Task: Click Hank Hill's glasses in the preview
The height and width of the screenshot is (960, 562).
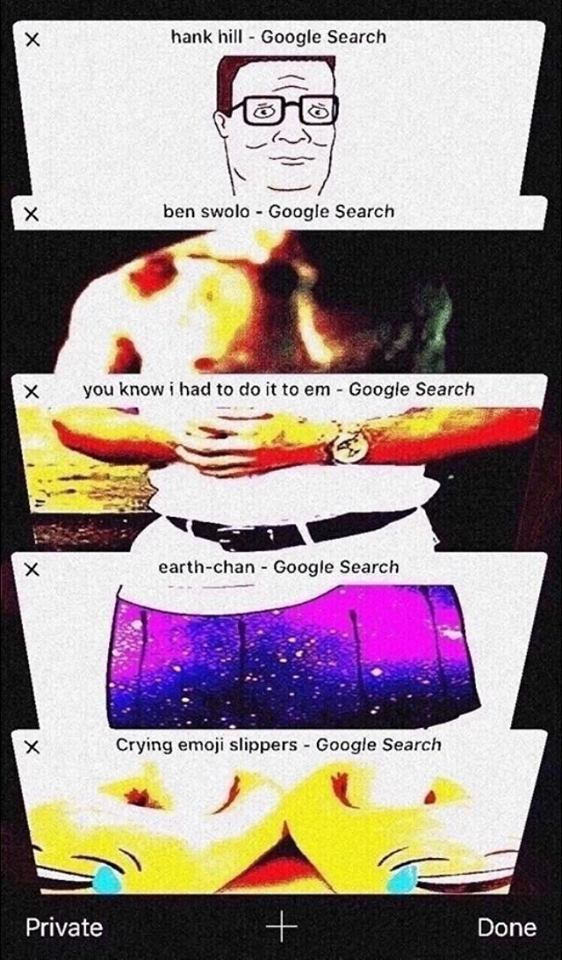Action: point(285,110)
